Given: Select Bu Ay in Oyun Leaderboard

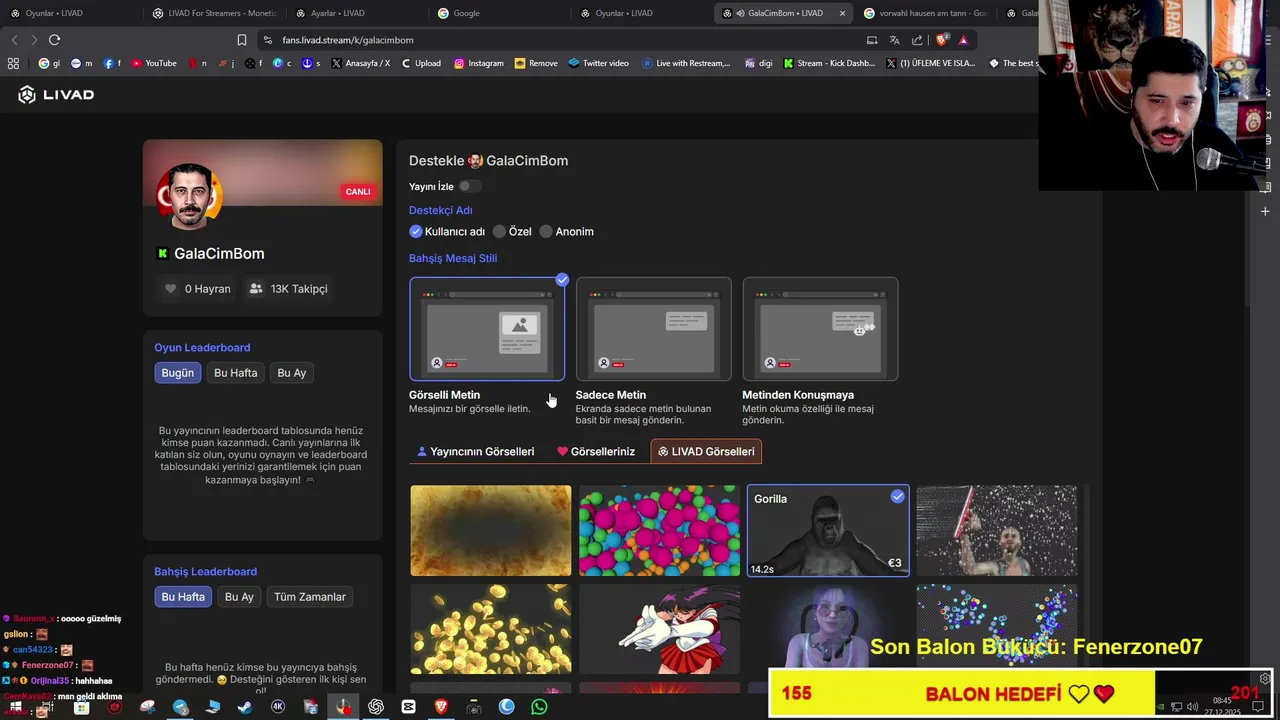Looking at the screenshot, I should pos(292,373).
